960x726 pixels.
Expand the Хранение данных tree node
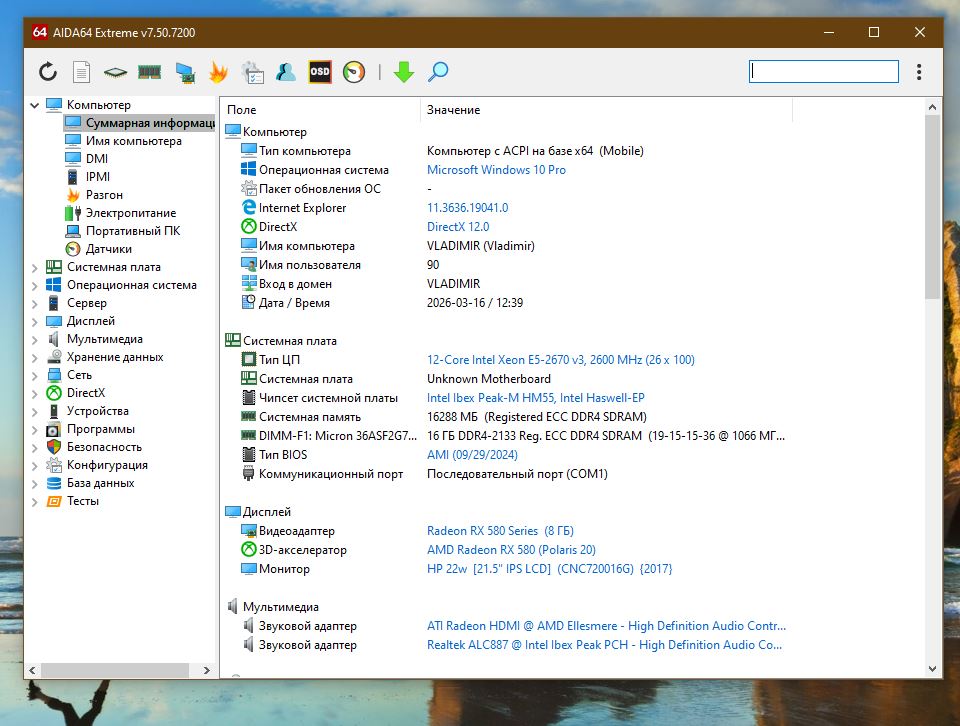pyautogui.click(x=35, y=357)
